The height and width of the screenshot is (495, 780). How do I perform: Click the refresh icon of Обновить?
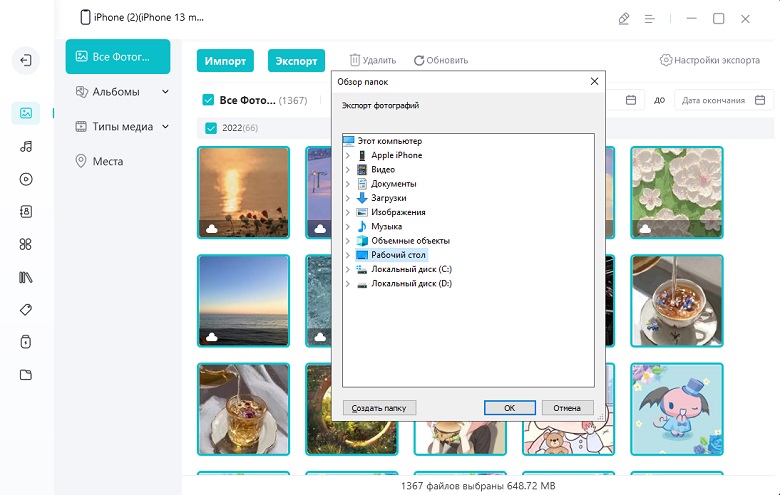point(419,60)
